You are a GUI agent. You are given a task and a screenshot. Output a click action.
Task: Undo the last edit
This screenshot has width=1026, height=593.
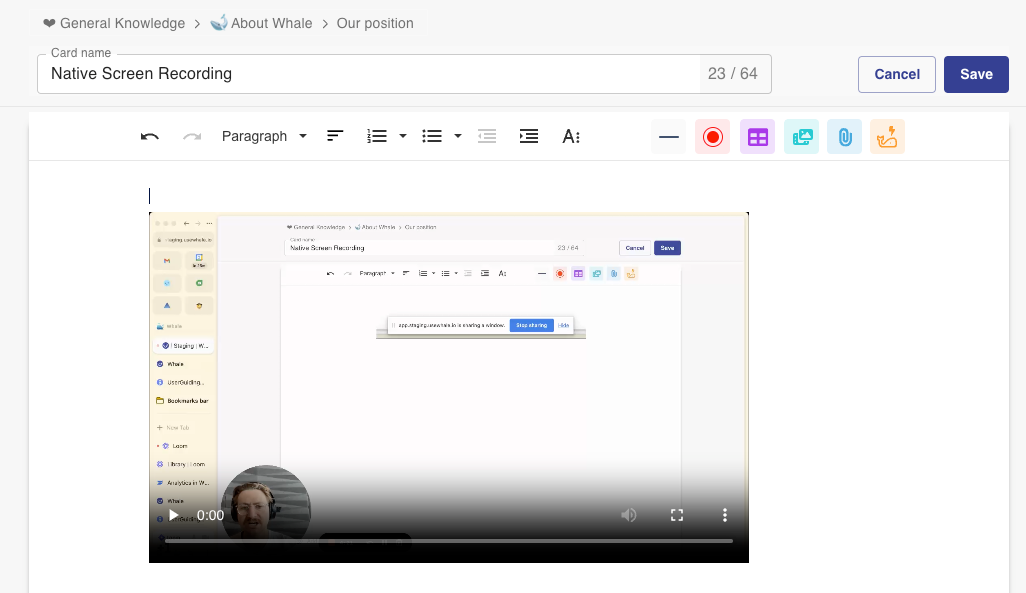click(150, 136)
